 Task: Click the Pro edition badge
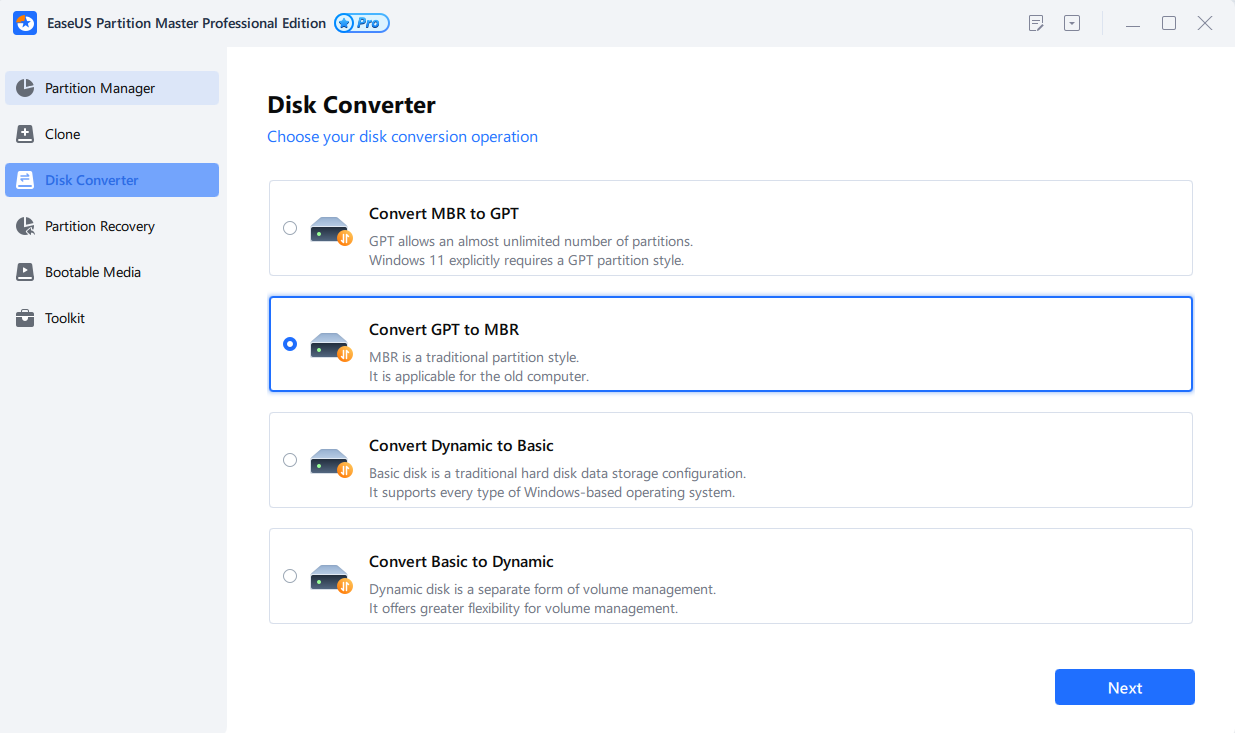coord(362,23)
